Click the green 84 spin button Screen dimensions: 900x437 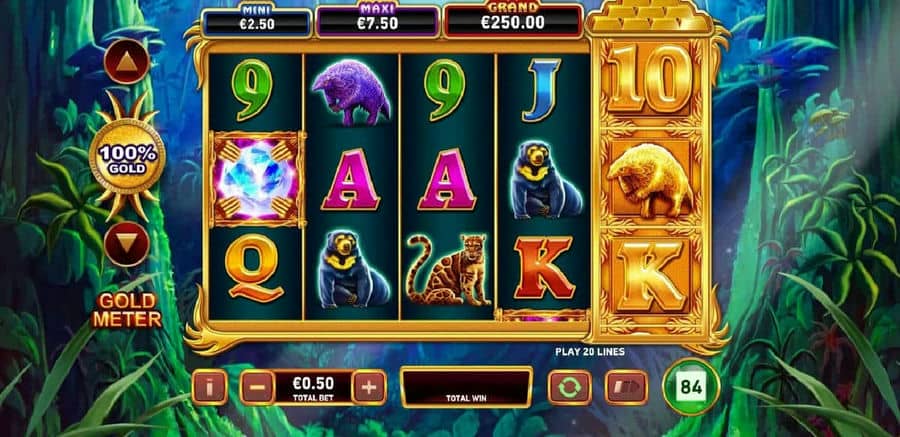tap(691, 387)
